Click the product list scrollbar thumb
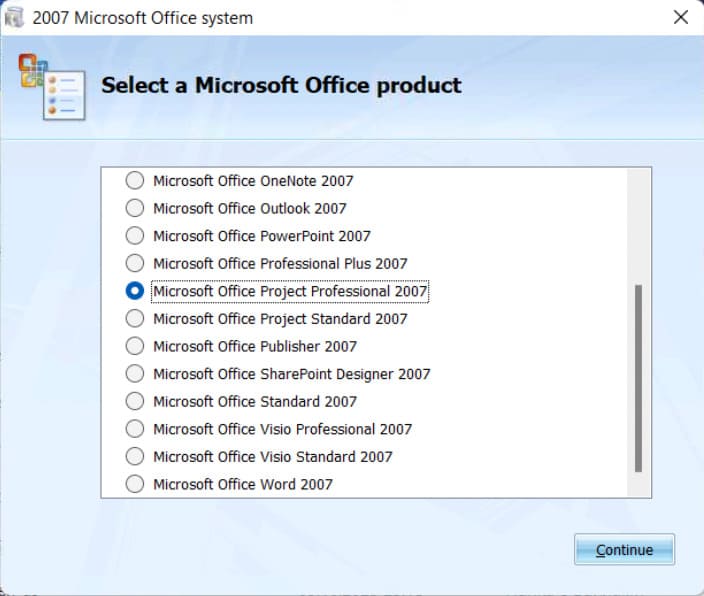This screenshot has height=596, width=704. [x=639, y=378]
